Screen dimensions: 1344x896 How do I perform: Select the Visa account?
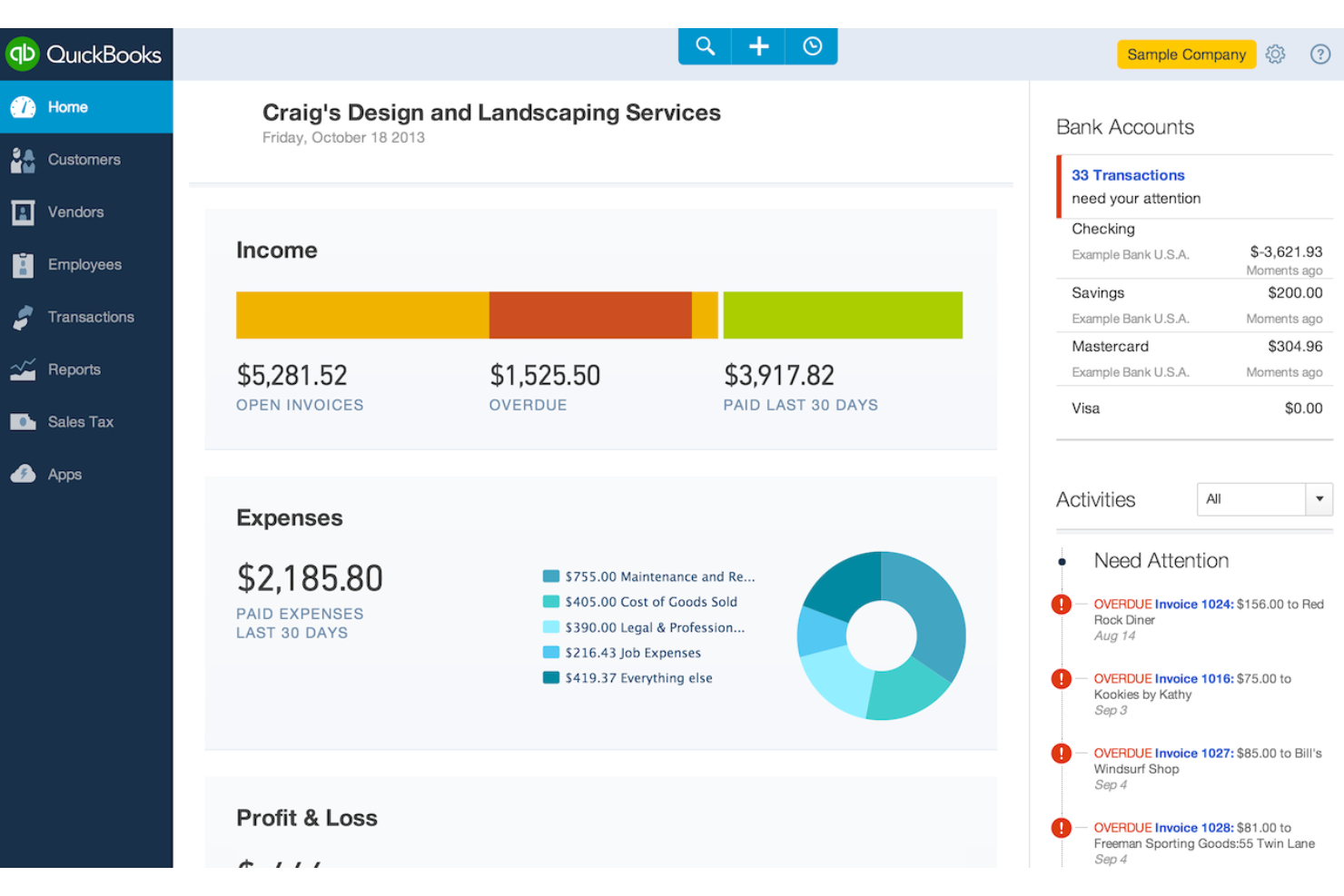[x=1195, y=409]
